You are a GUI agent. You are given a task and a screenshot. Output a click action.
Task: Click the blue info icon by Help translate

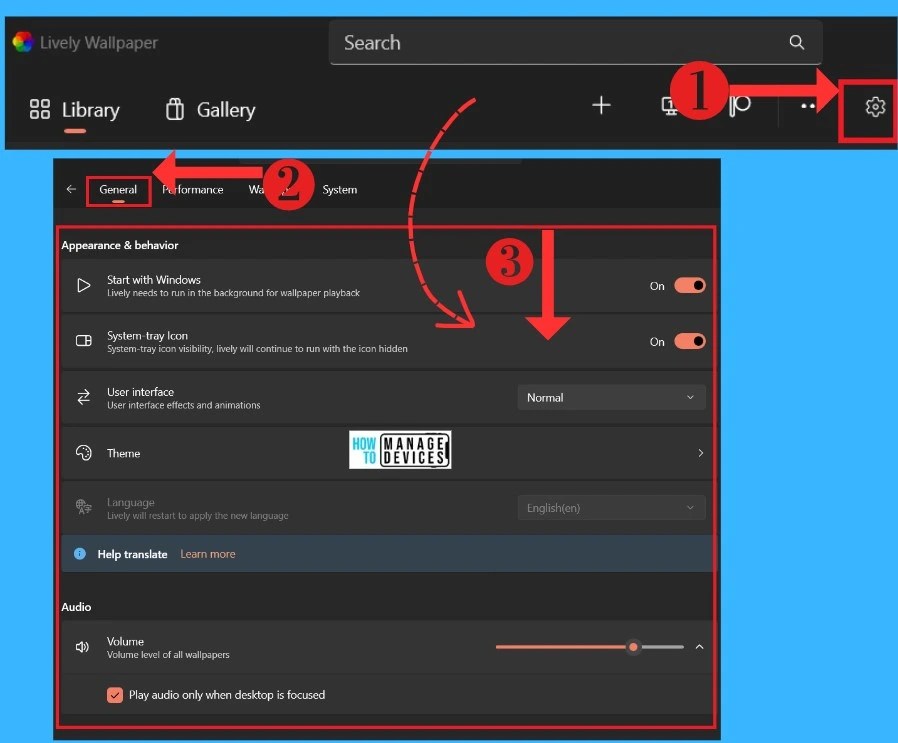coord(80,553)
